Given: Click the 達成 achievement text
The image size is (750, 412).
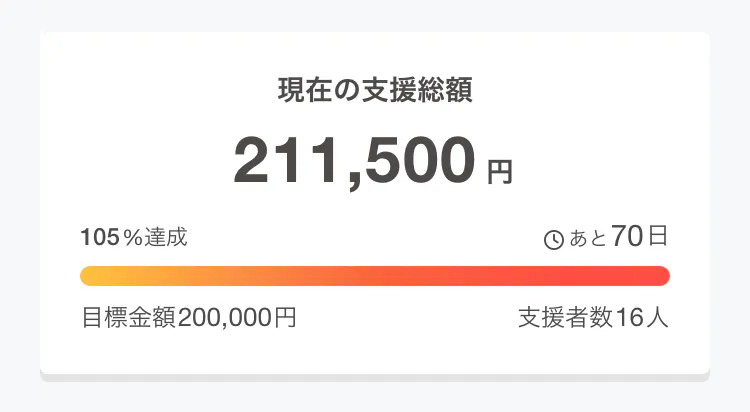Looking at the screenshot, I should (x=165, y=238).
